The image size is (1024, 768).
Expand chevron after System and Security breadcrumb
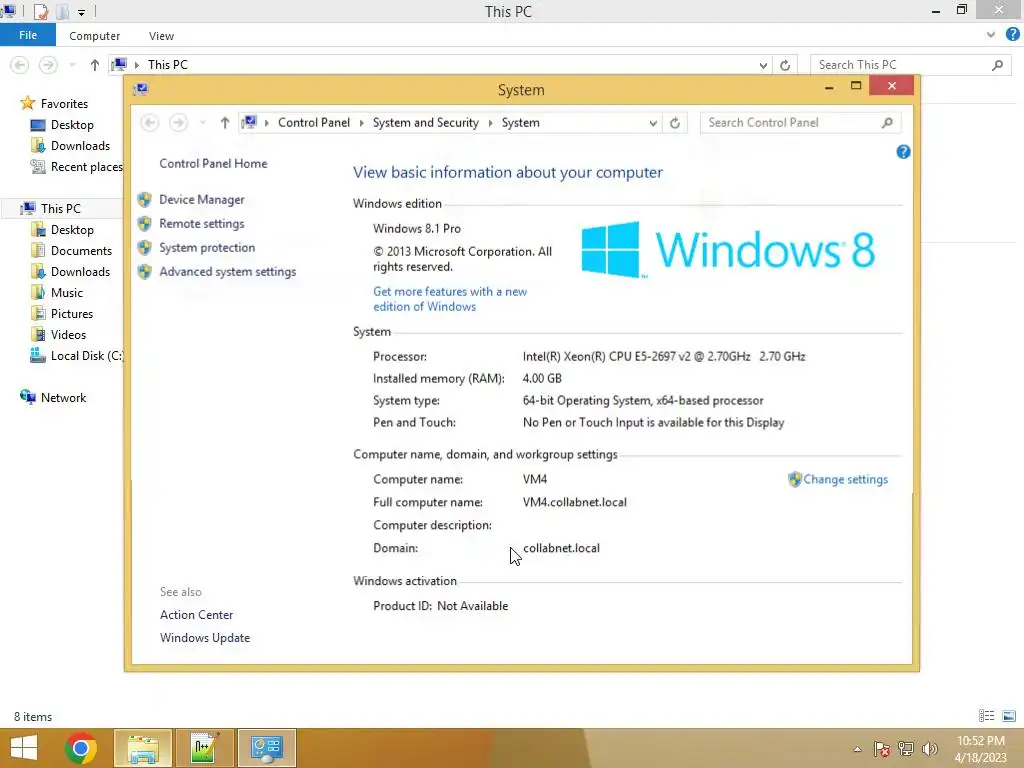click(490, 123)
